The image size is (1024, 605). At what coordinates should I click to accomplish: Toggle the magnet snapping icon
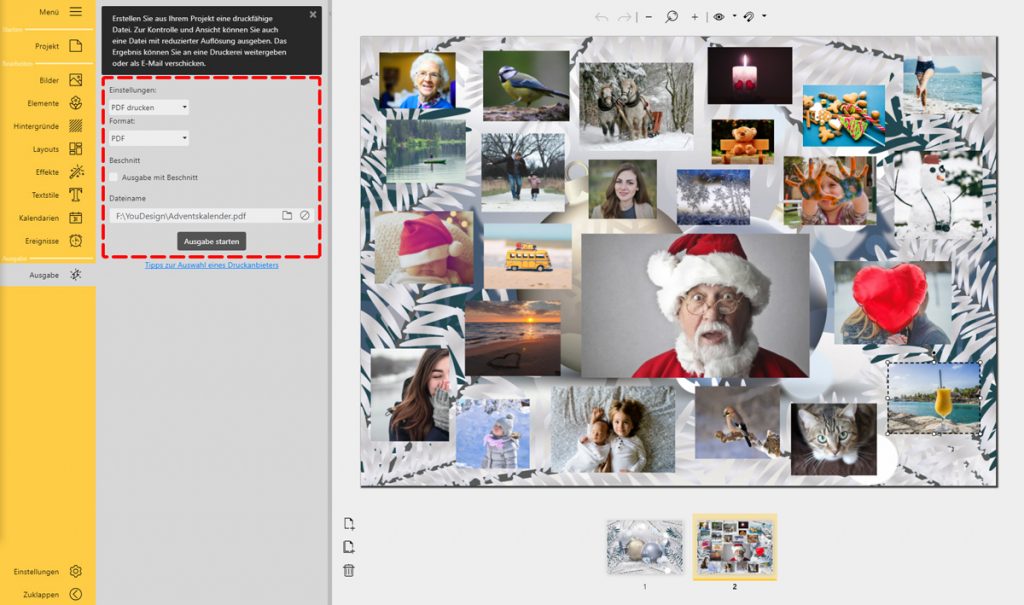pos(749,17)
